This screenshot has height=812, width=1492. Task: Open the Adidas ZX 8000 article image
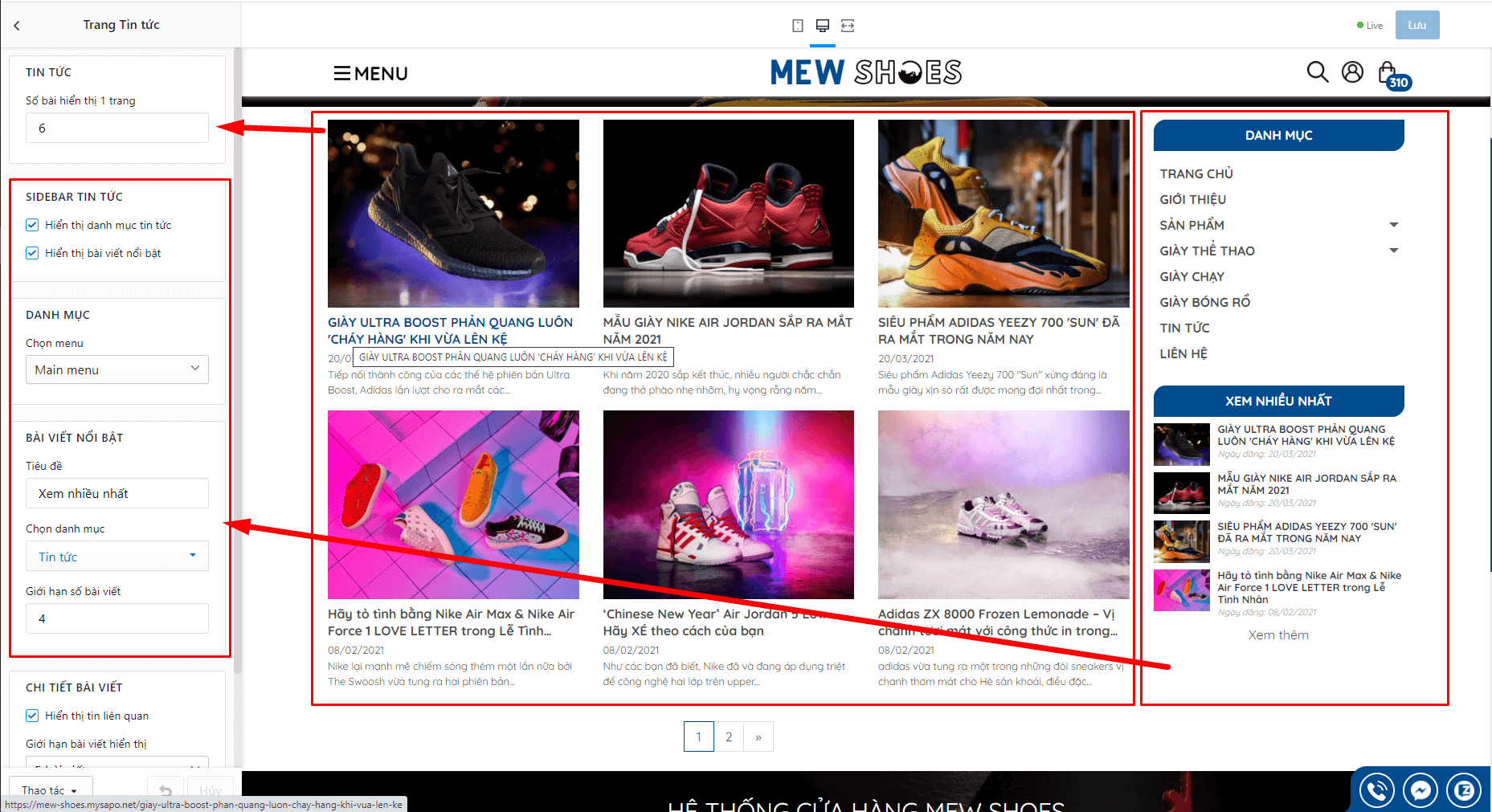pos(1004,504)
